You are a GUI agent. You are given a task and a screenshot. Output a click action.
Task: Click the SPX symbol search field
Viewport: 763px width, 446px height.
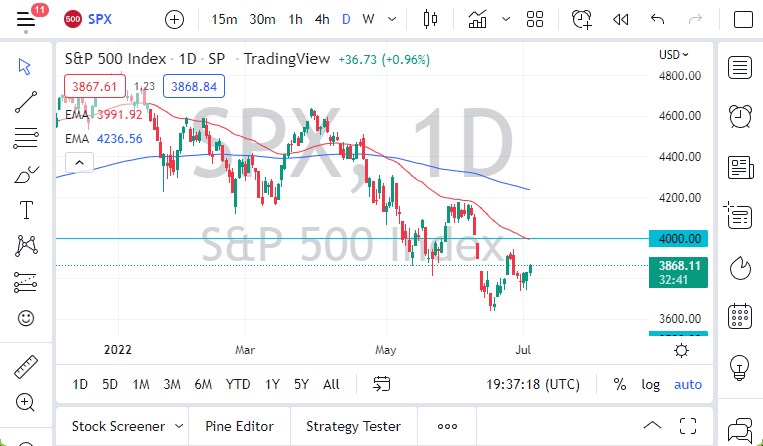[x=100, y=19]
